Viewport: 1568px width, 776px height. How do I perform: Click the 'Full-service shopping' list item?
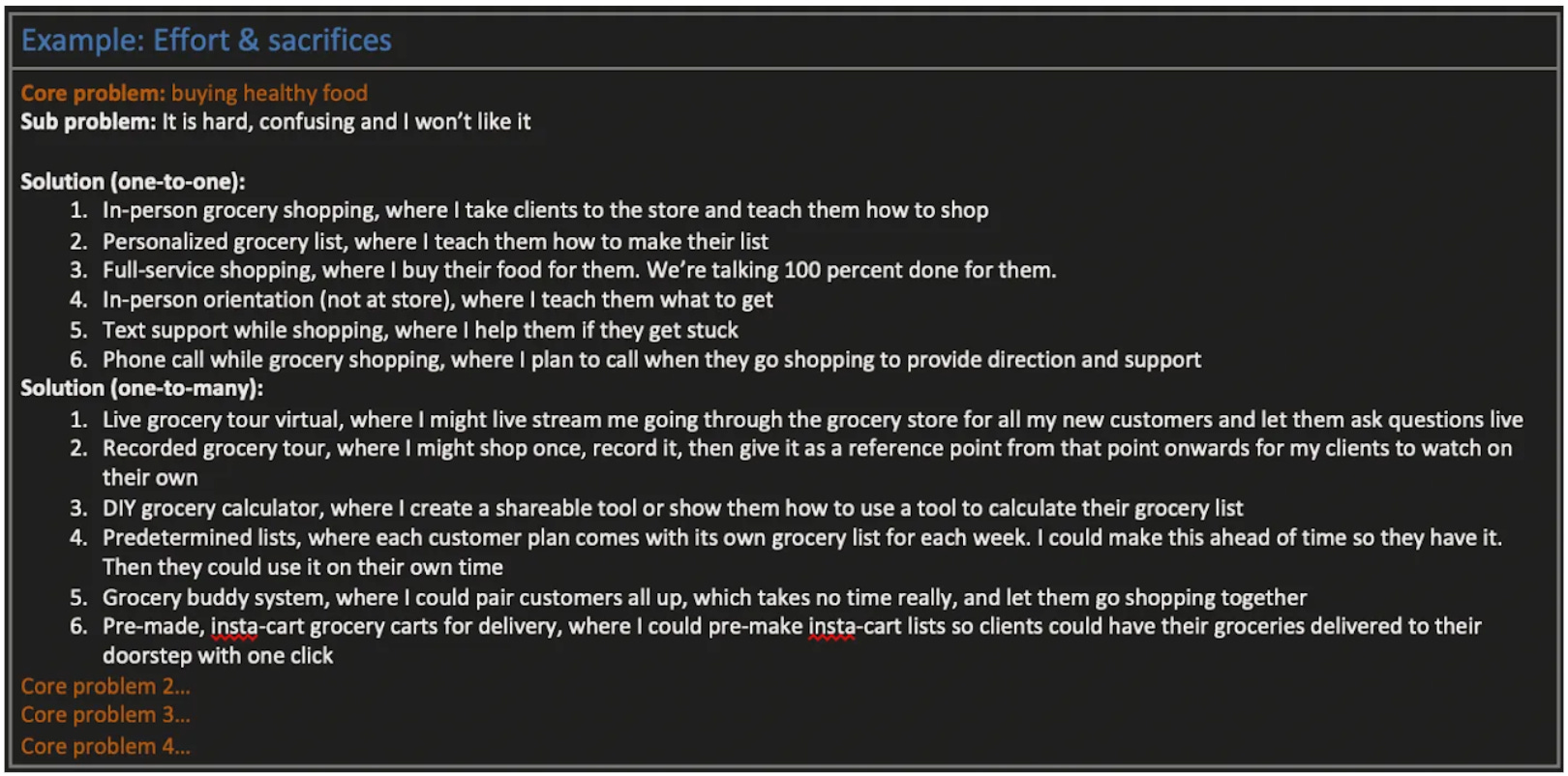coord(579,270)
